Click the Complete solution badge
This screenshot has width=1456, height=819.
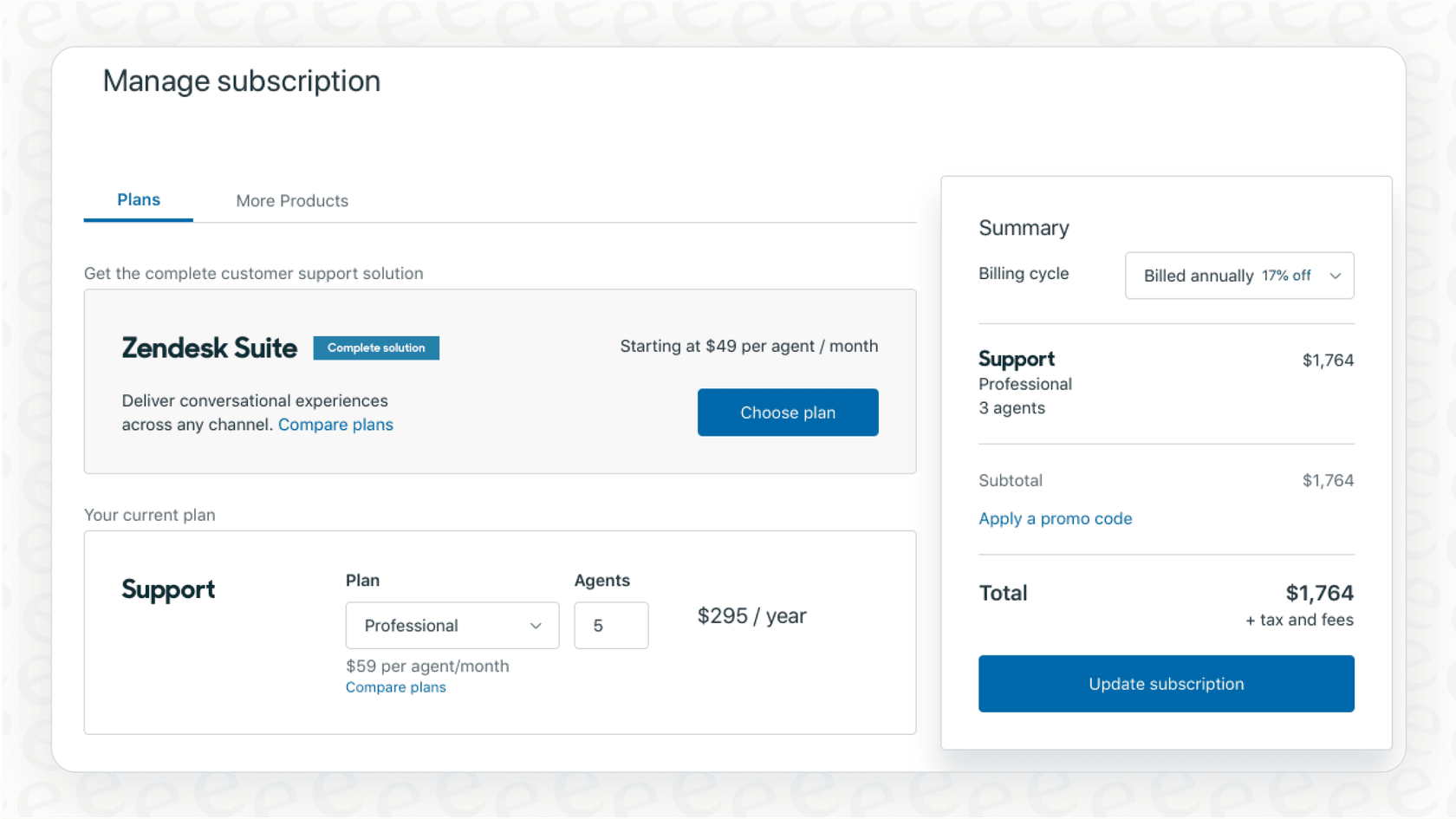(376, 348)
